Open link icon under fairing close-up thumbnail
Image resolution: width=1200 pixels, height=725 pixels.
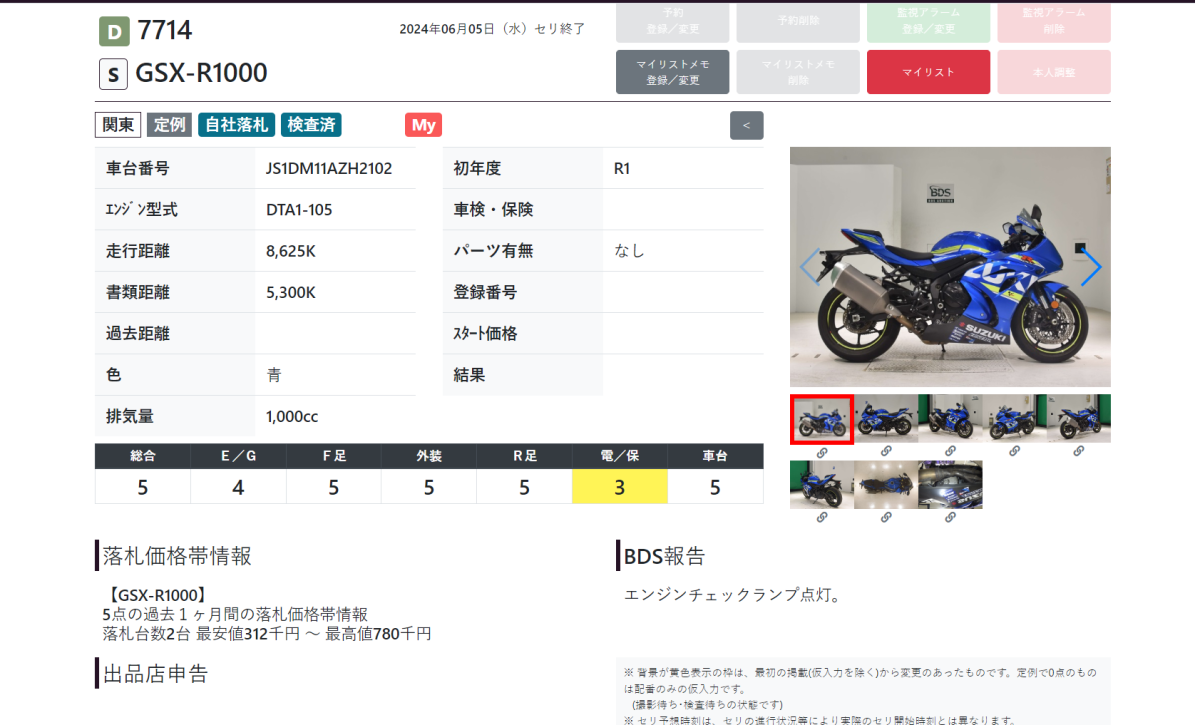click(x=950, y=517)
